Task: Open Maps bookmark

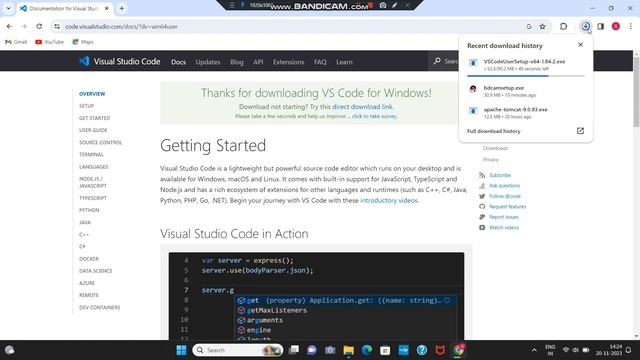Action: pyautogui.click(x=83, y=42)
